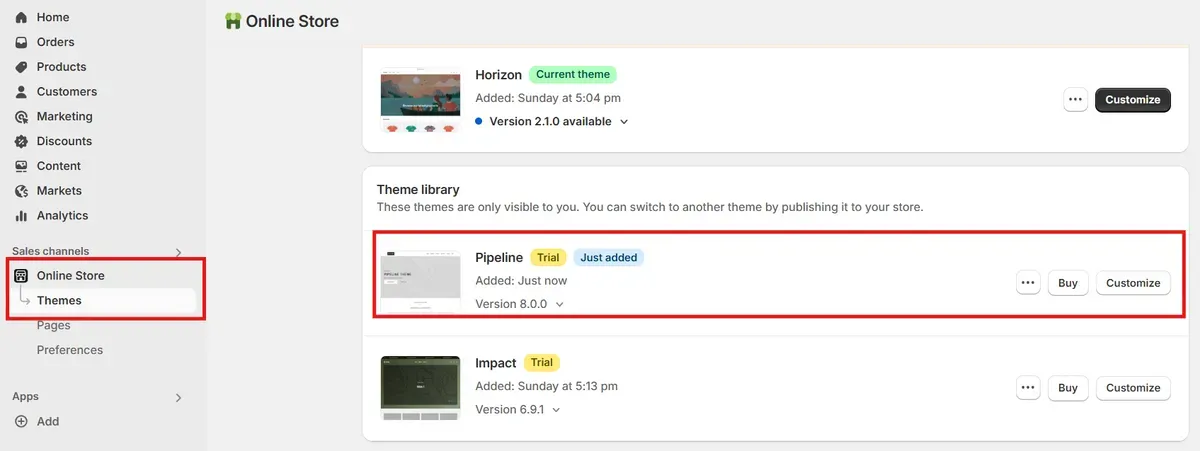The width and height of the screenshot is (1200, 451).
Task: Click the Horizon theme name
Action: click(498, 74)
